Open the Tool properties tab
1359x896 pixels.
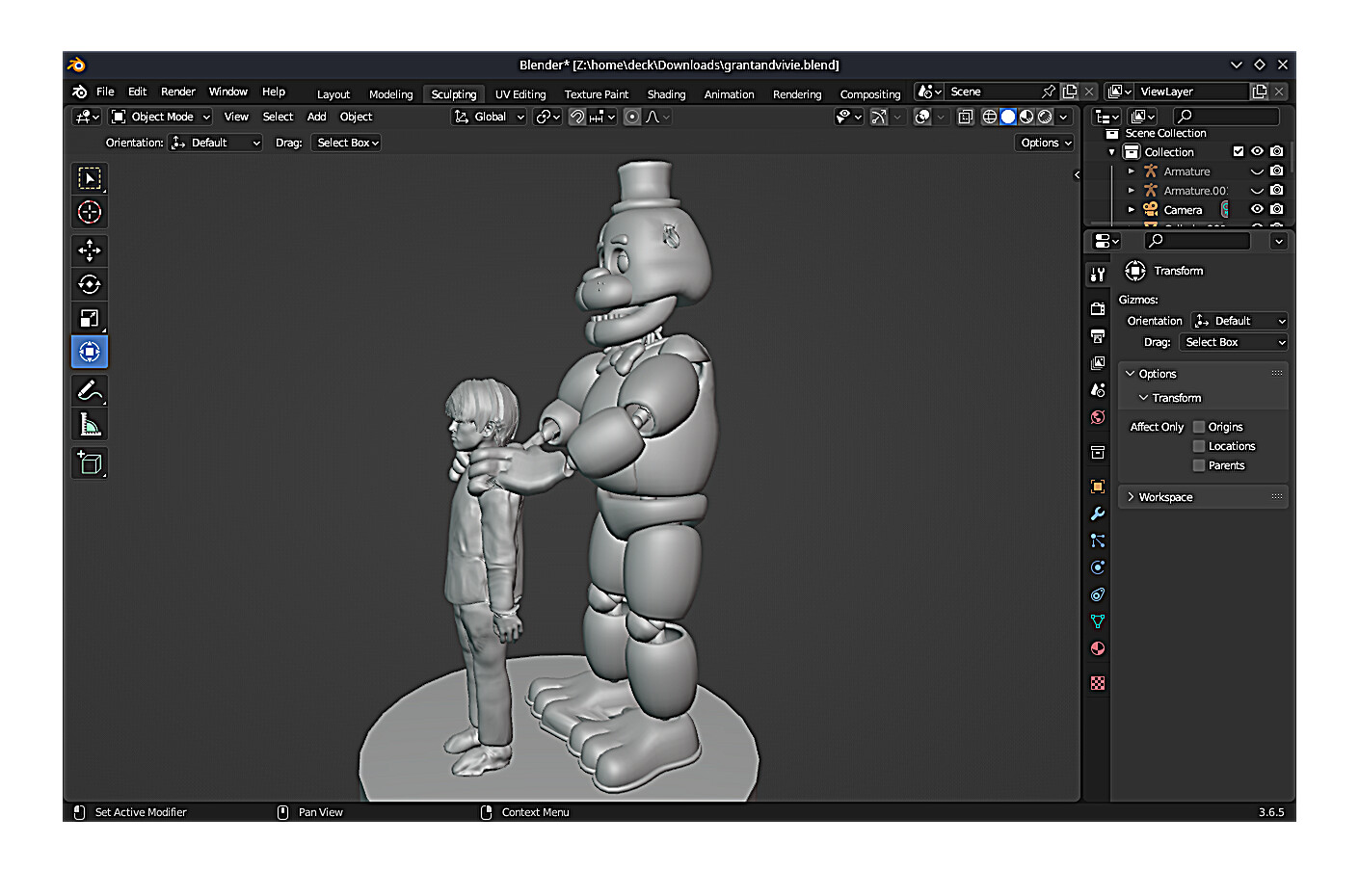coord(1097,275)
